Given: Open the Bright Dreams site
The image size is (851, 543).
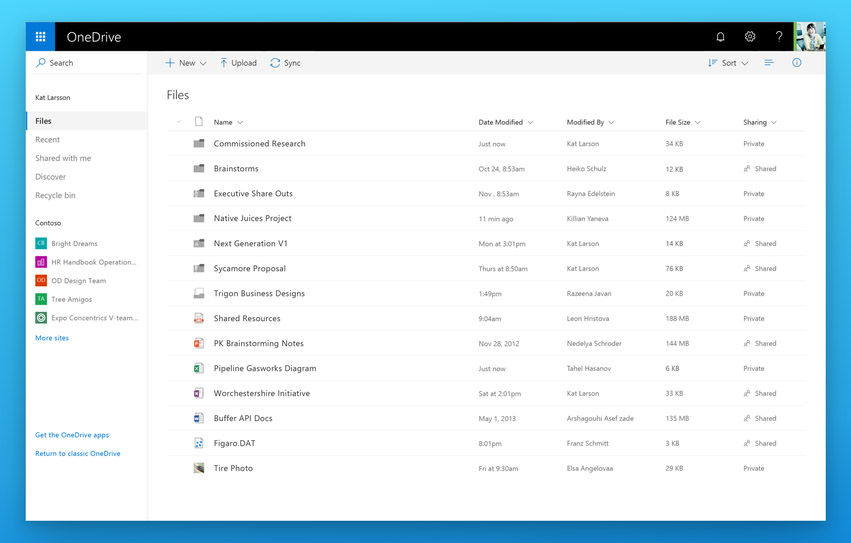Looking at the screenshot, I should pyautogui.click(x=67, y=243).
